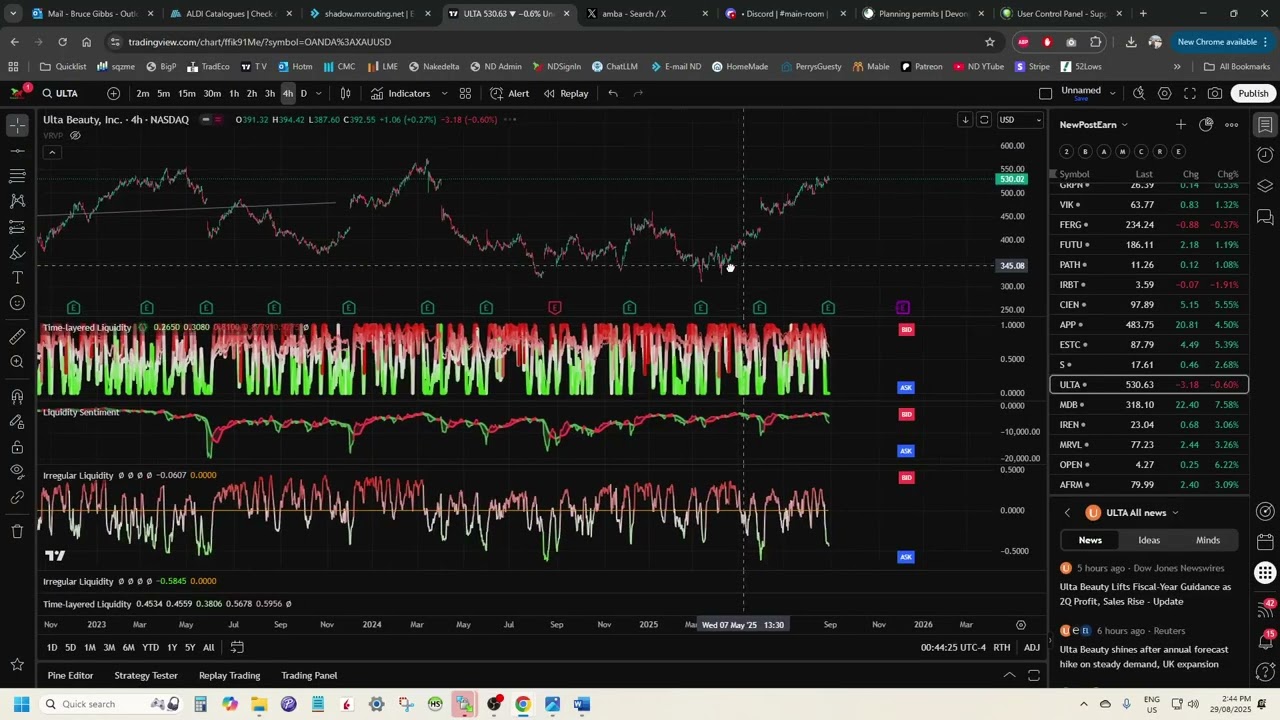Toggle the flag filter circle labeled M
This screenshot has width=1280, height=720.
1122,152
